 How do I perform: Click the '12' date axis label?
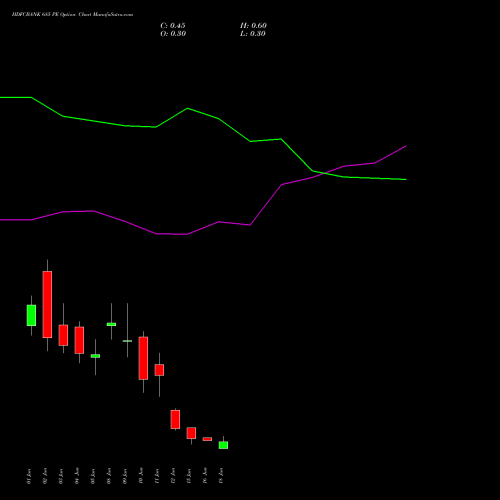pos(173,476)
